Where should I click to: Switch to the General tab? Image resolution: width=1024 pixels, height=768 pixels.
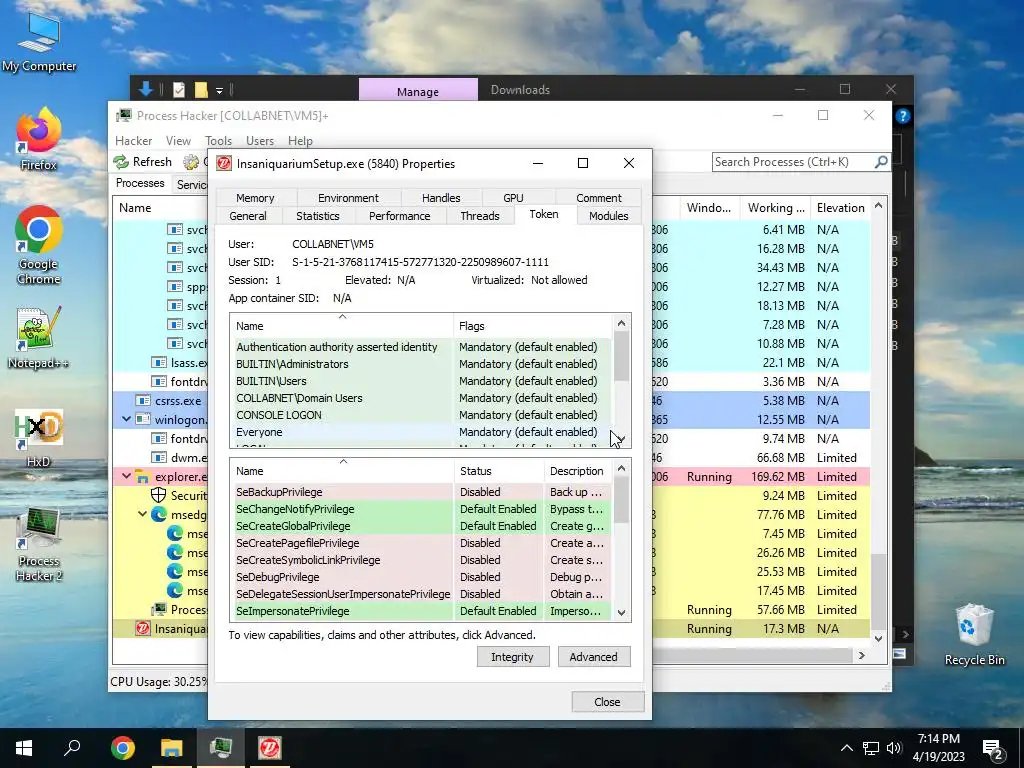(248, 216)
